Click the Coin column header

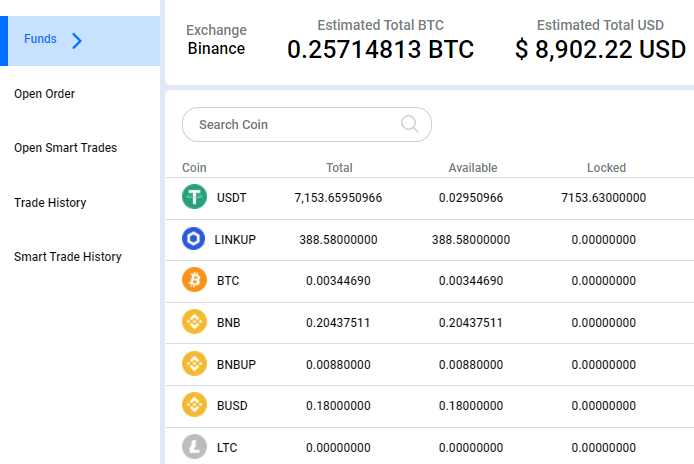tap(194, 168)
